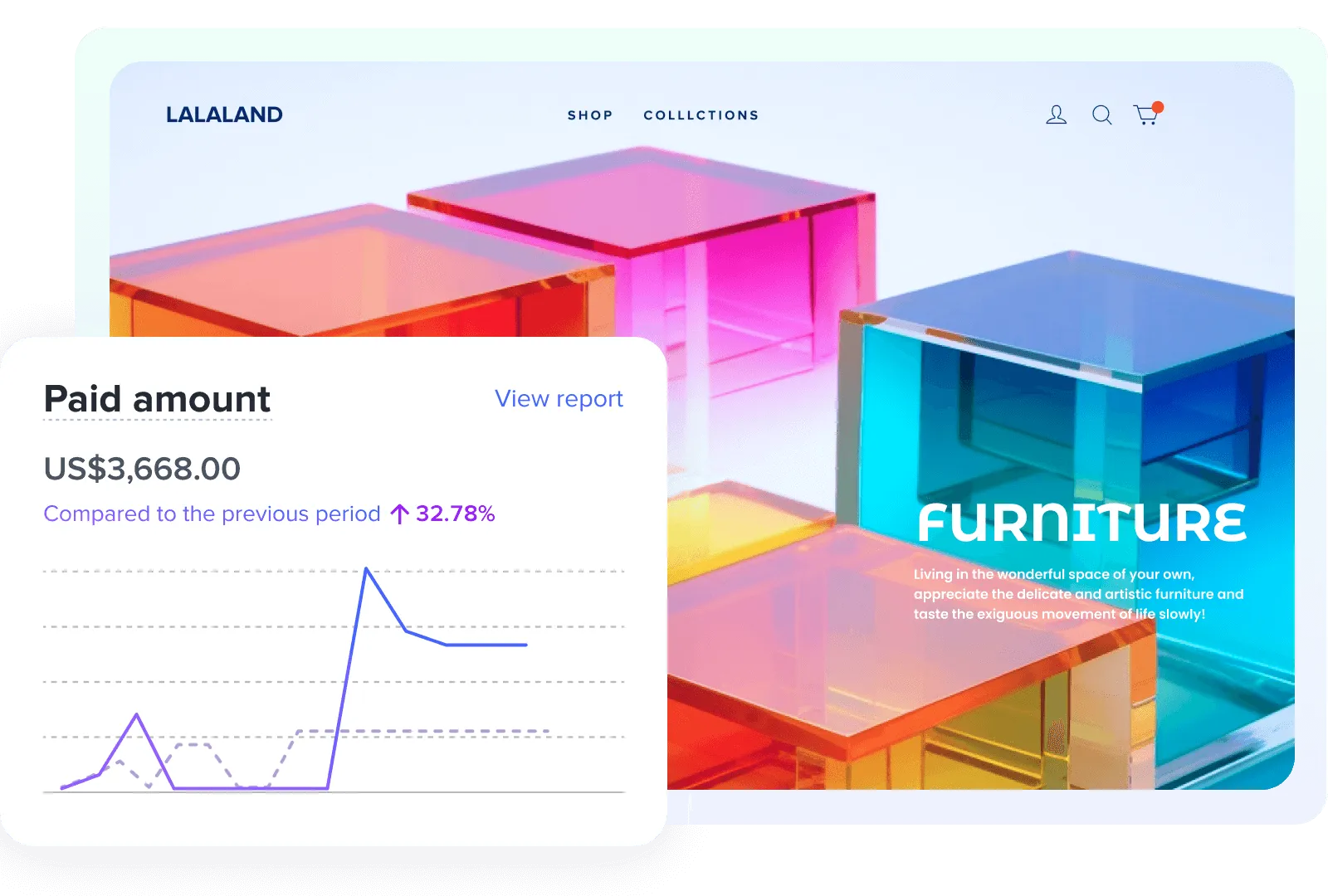The width and height of the screenshot is (1328, 896).
Task: Click the furniture description paragraph
Action: pyautogui.click(x=1078, y=594)
